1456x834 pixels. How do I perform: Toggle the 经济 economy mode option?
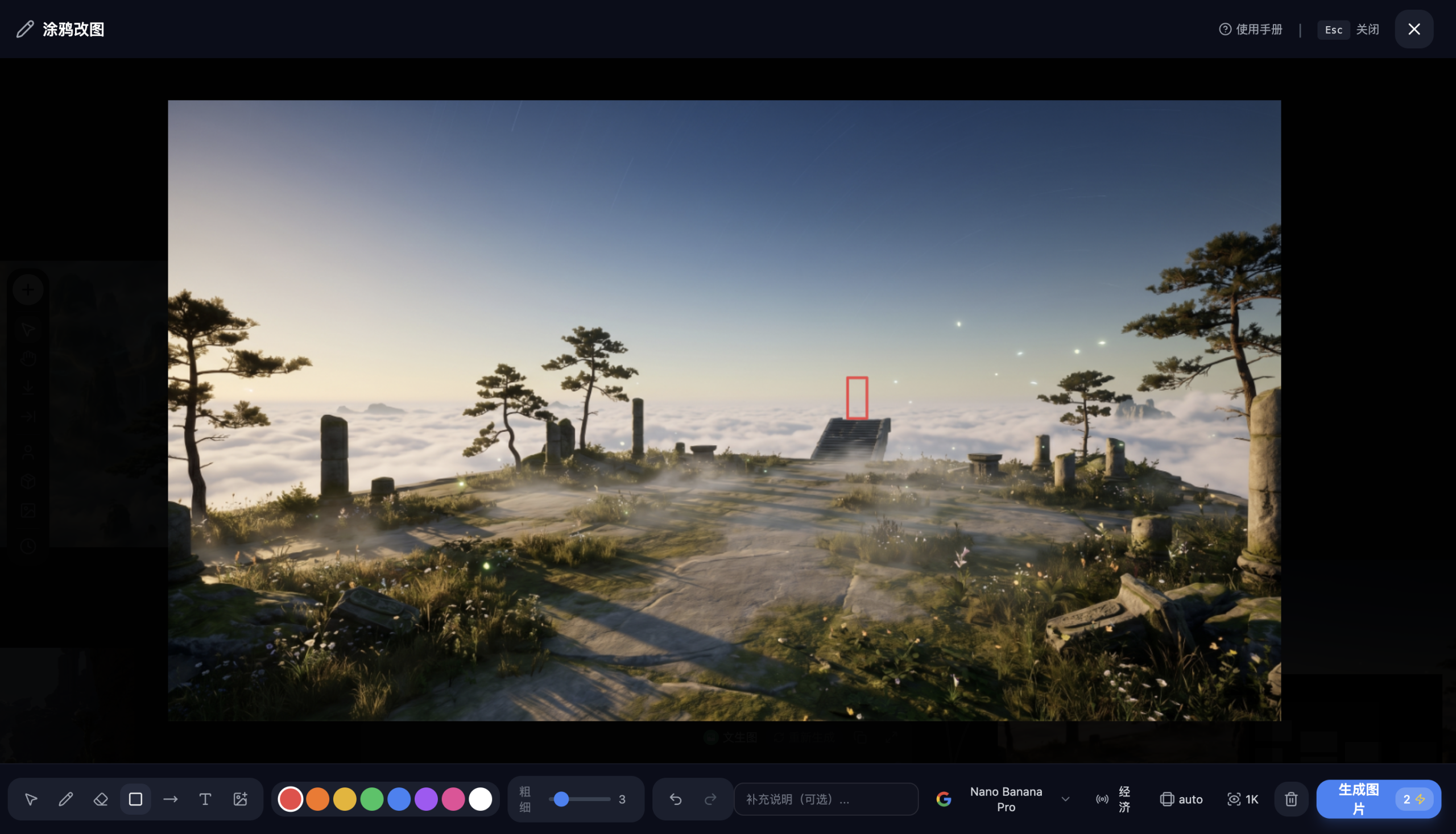1114,799
